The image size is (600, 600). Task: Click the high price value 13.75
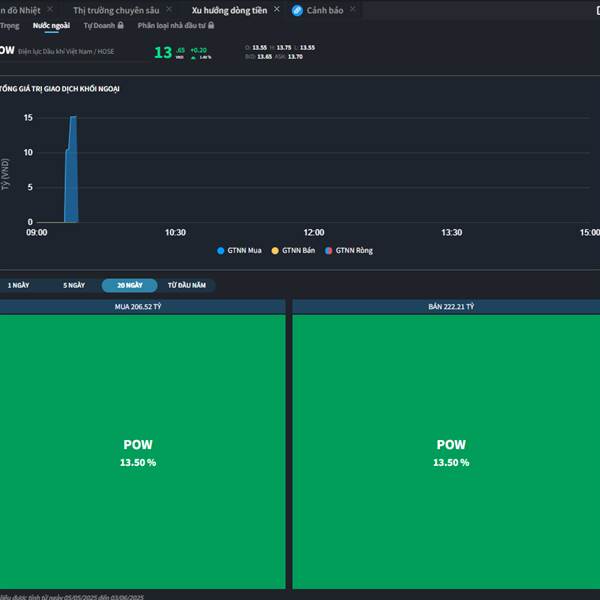pyautogui.click(x=284, y=47)
